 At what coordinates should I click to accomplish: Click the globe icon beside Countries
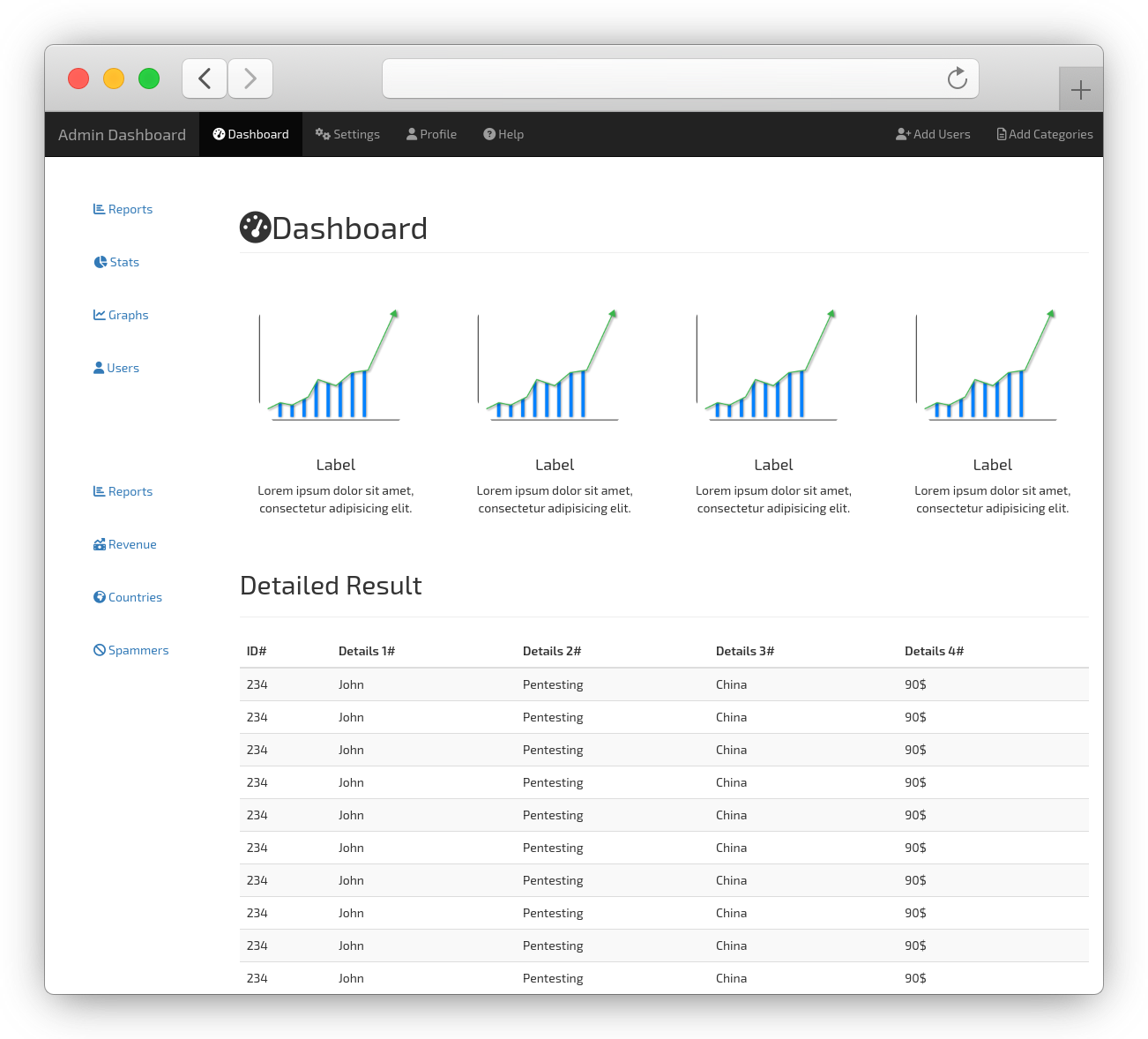[99, 596]
